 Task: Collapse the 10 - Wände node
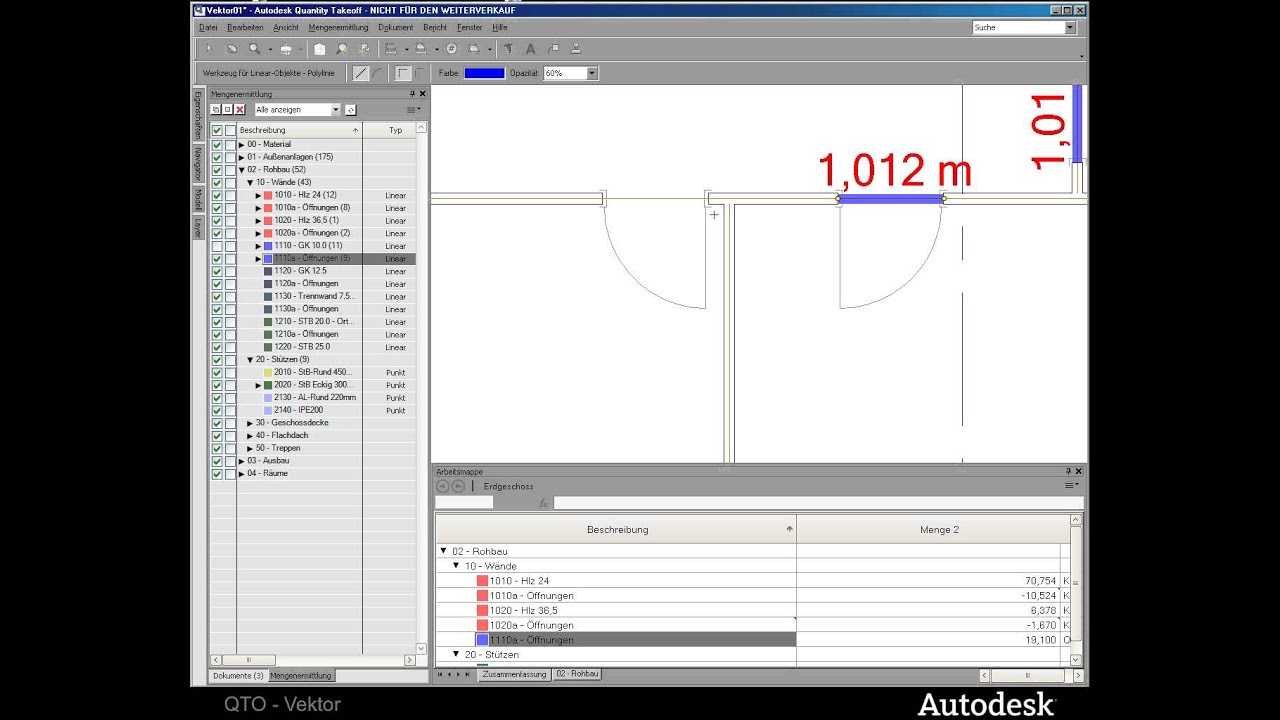point(250,183)
